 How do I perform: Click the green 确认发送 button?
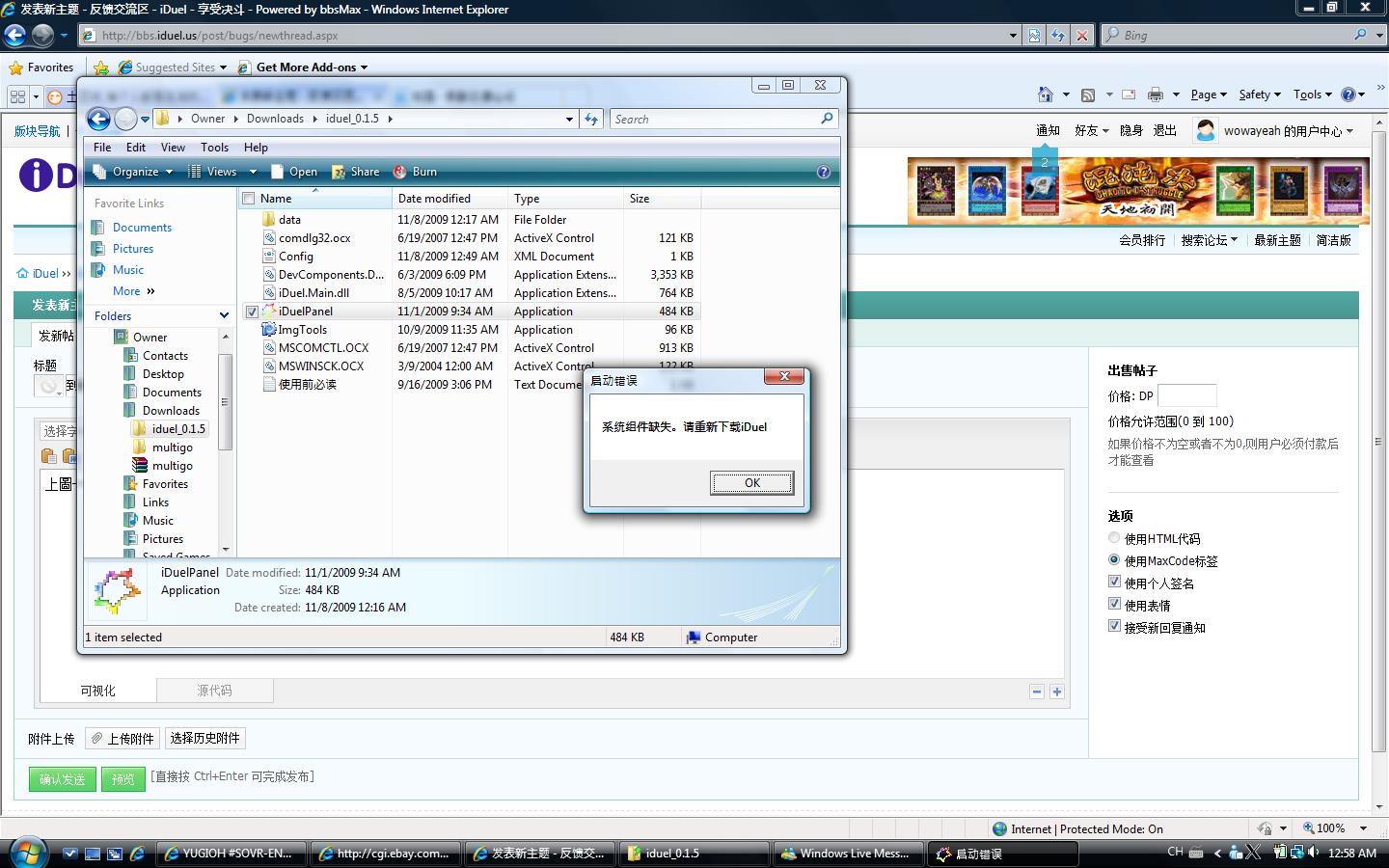pos(63,778)
